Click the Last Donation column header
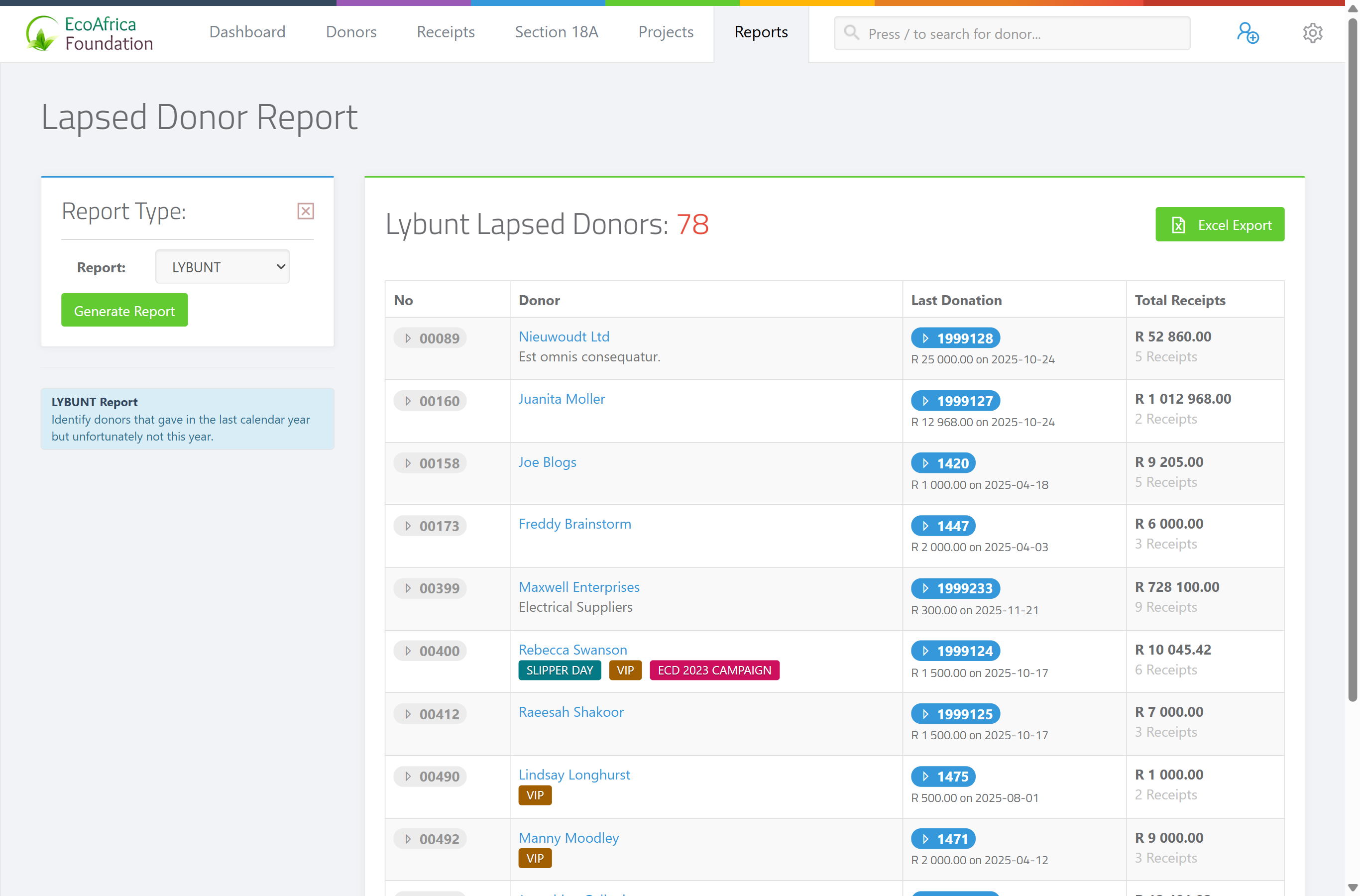1360x896 pixels. [x=956, y=300]
